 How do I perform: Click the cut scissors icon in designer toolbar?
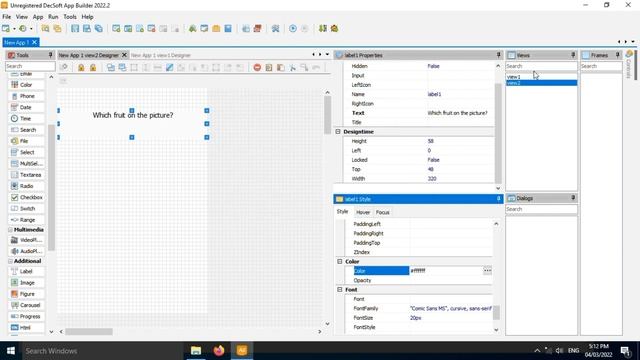(x=292, y=67)
